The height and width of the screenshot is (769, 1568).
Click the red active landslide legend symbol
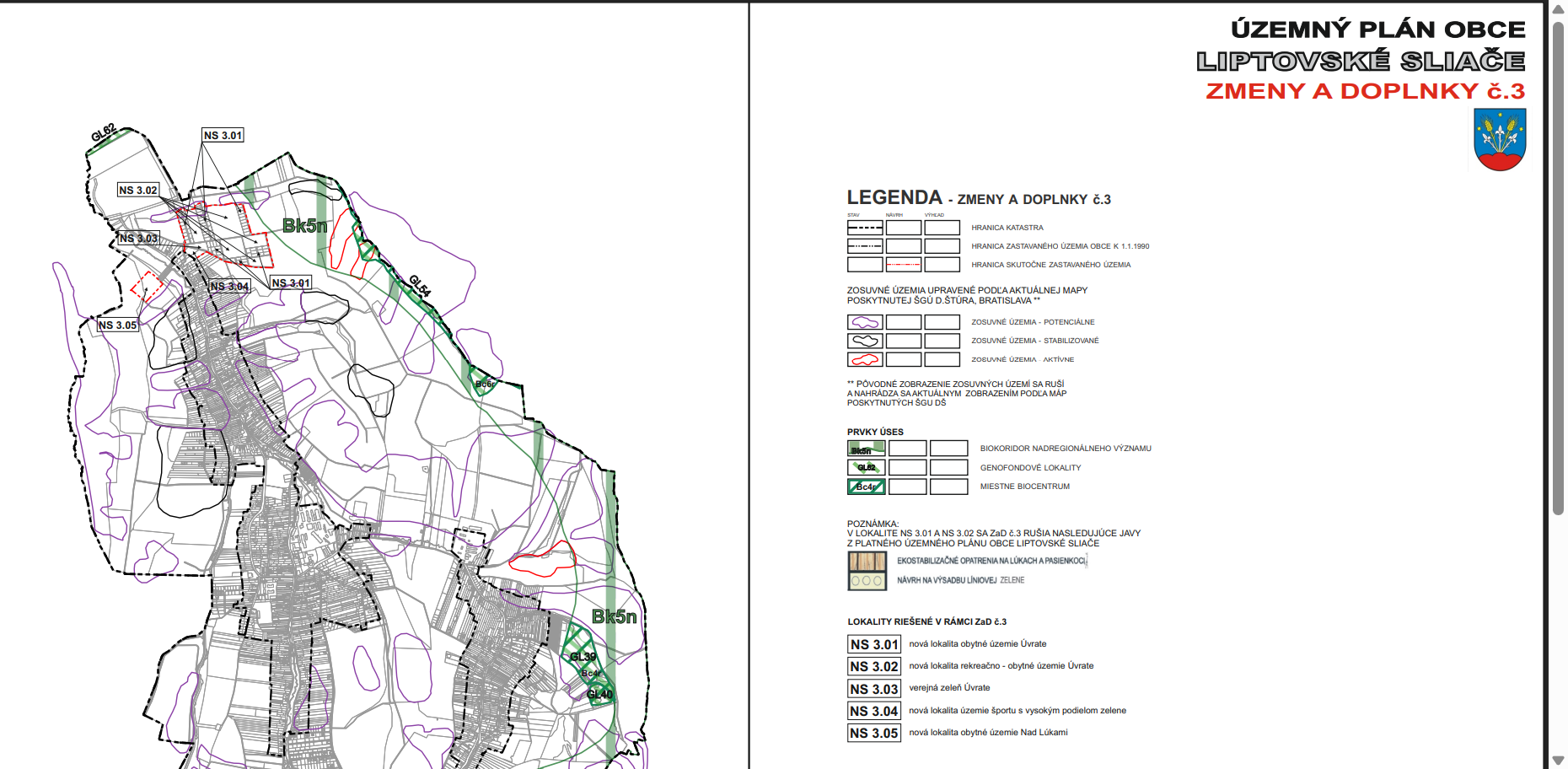865,360
